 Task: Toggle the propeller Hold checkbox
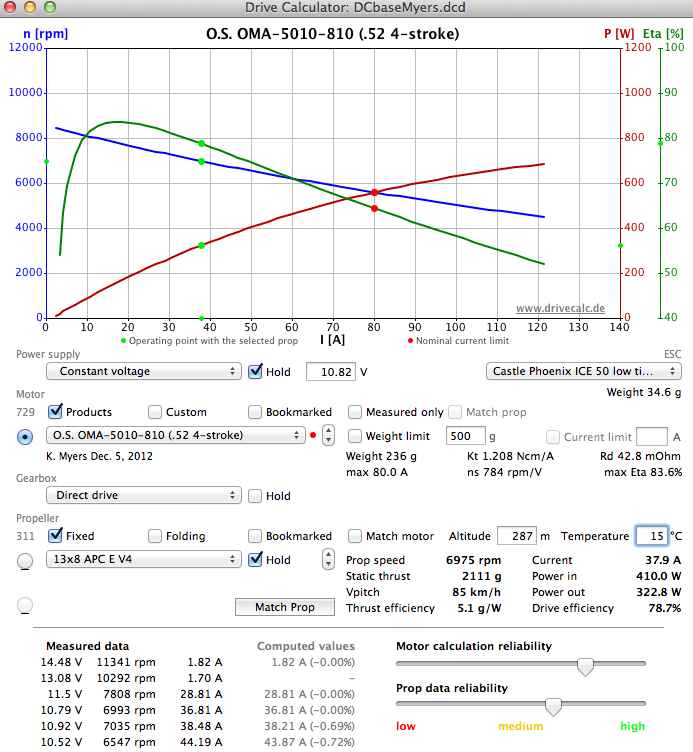point(256,559)
